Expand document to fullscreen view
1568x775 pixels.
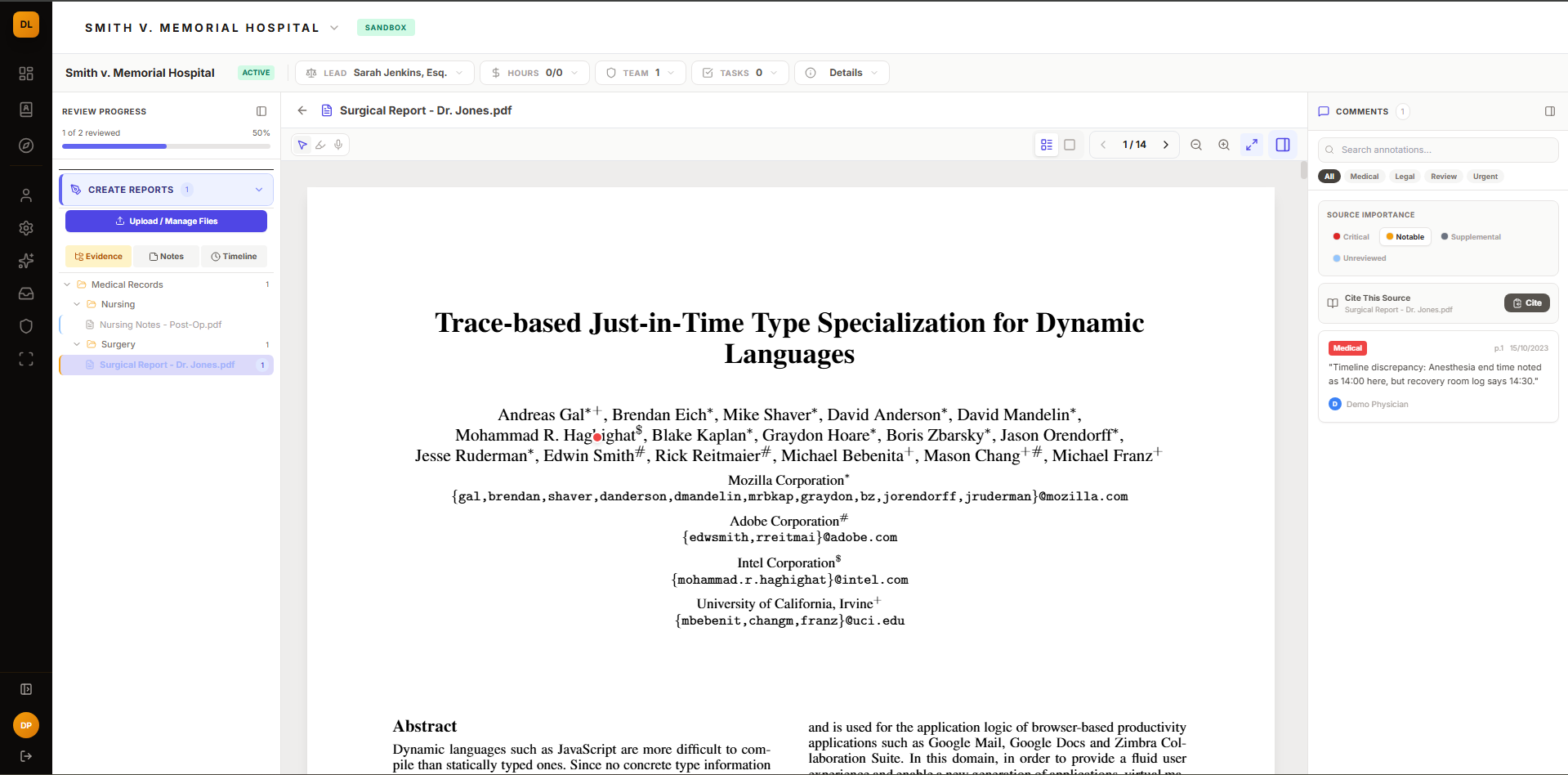[1252, 145]
